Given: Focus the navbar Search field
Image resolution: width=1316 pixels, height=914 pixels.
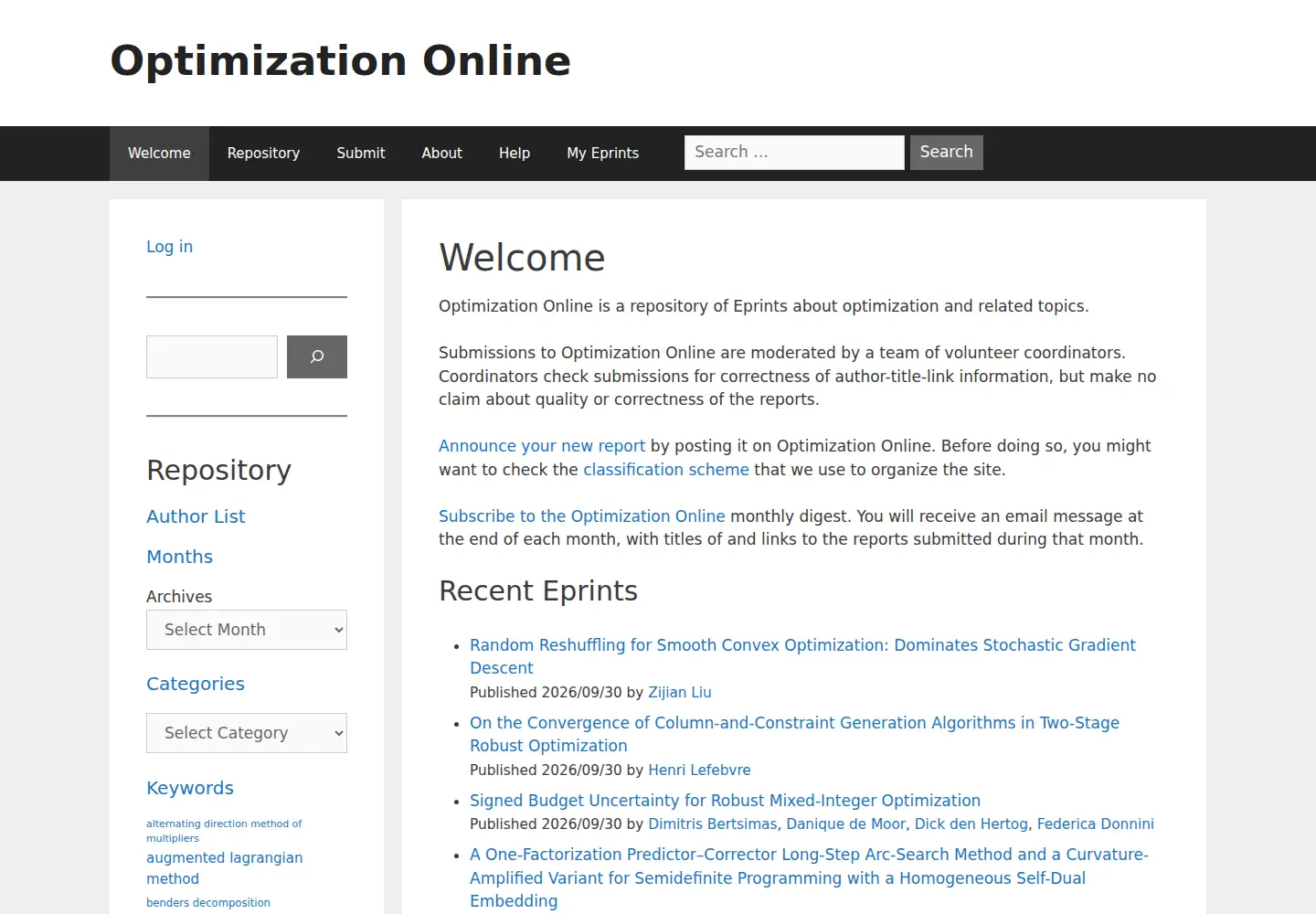Looking at the screenshot, I should pyautogui.click(x=794, y=153).
